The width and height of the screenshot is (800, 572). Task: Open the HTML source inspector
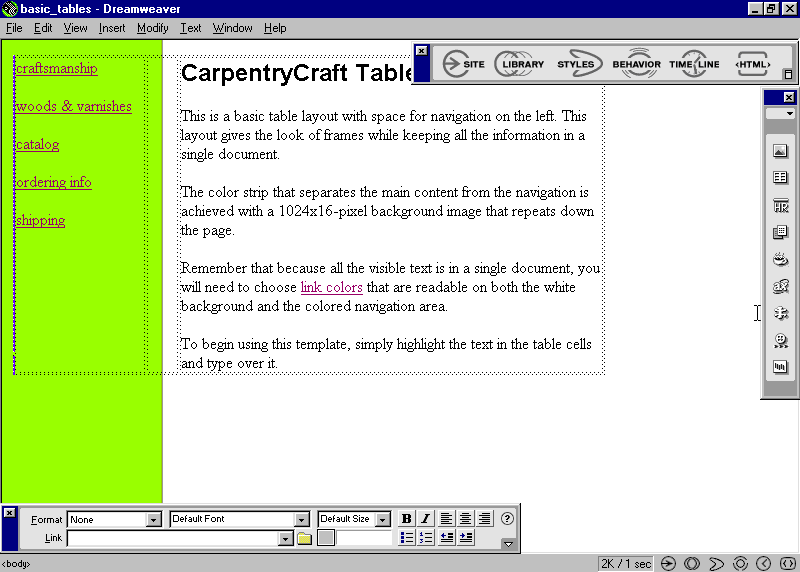coord(753,65)
